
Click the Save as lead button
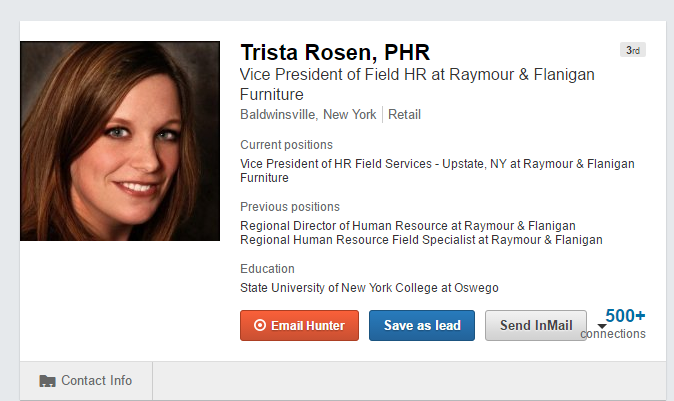pyautogui.click(x=422, y=325)
